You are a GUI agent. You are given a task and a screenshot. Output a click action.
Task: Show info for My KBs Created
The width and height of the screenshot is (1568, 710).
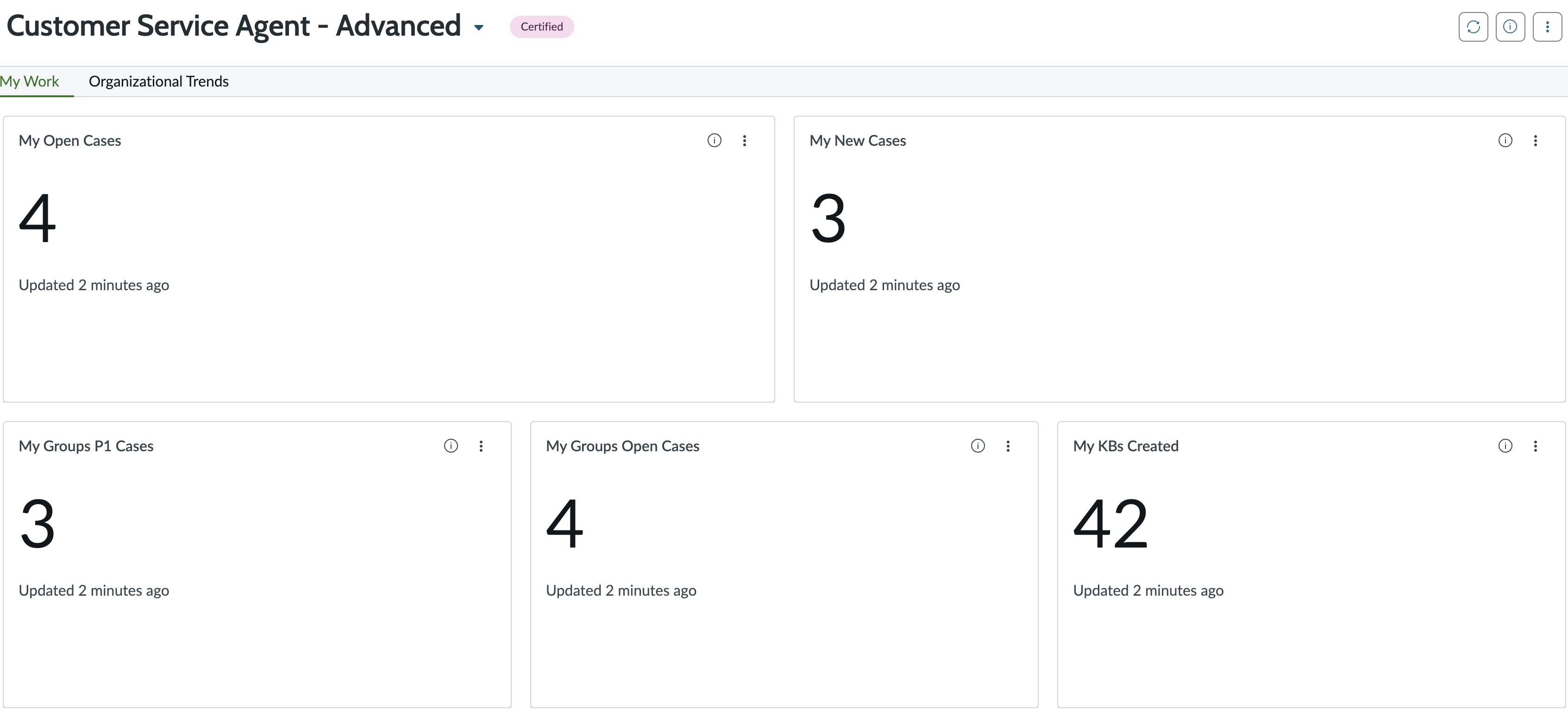1505,446
